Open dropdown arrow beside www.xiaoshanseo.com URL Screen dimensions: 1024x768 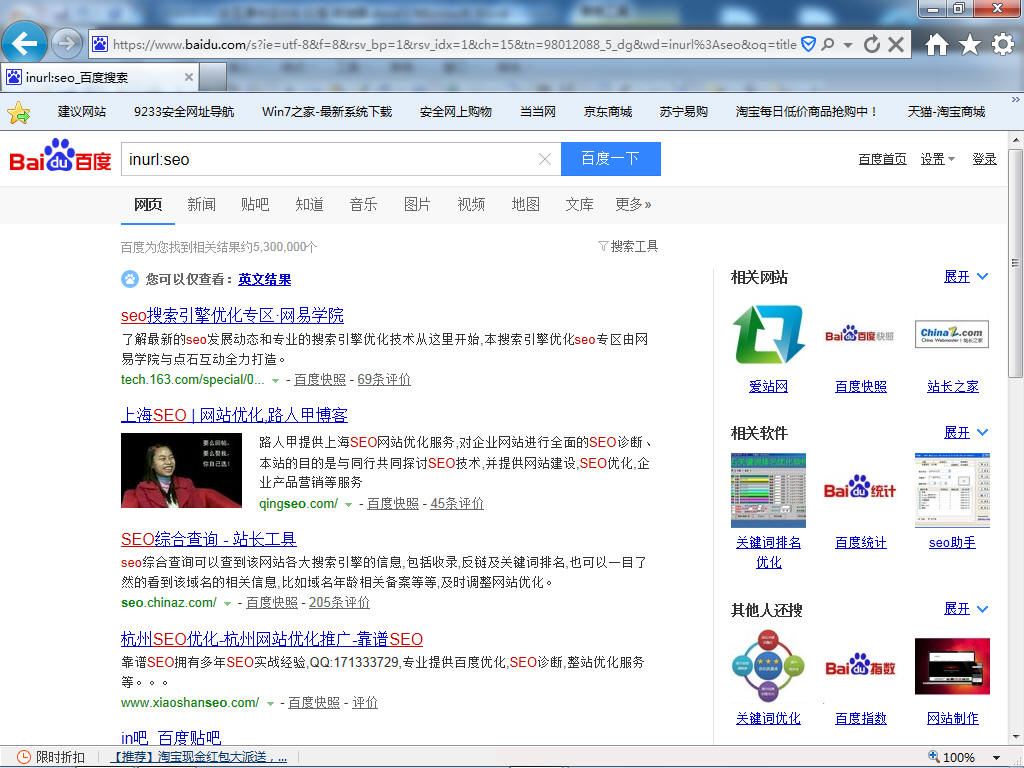(270, 704)
